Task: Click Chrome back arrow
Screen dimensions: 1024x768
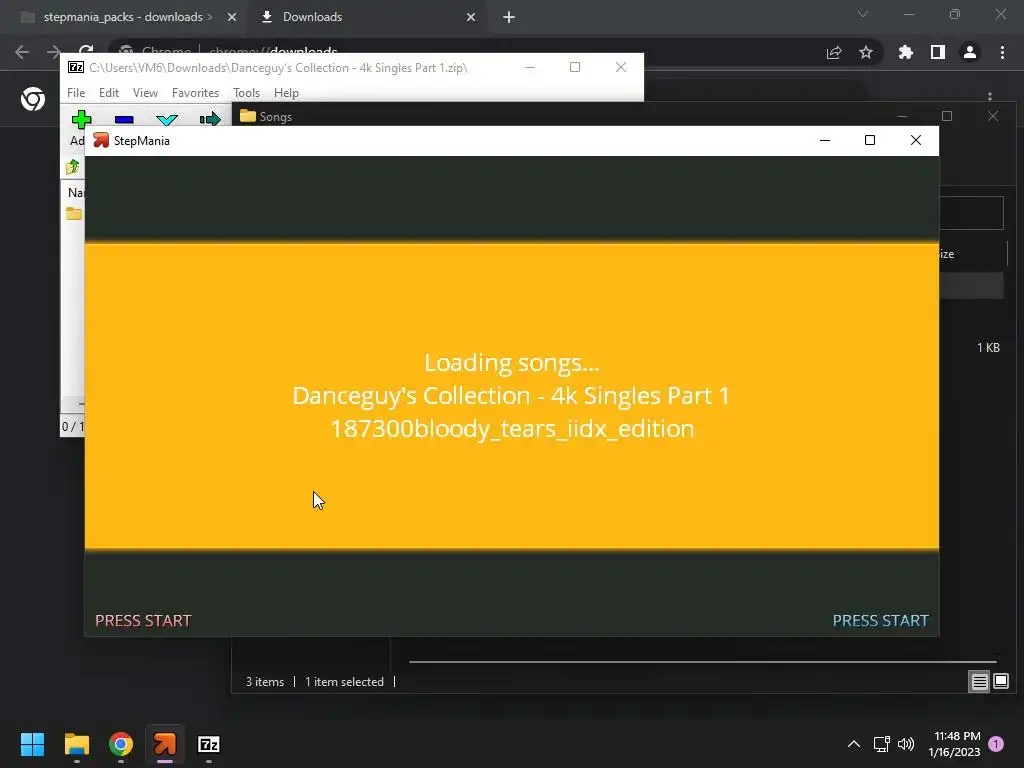Action: 22,52
